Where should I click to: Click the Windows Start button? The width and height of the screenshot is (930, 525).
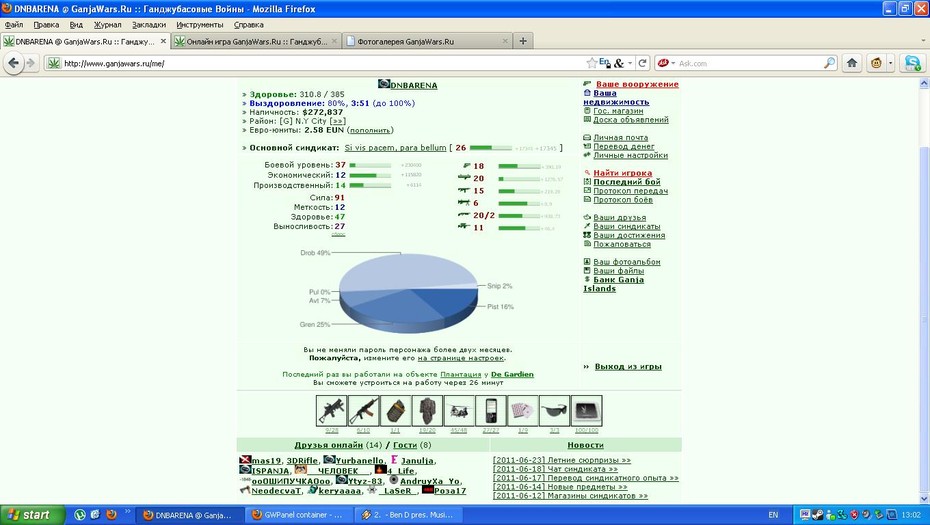tap(32, 514)
